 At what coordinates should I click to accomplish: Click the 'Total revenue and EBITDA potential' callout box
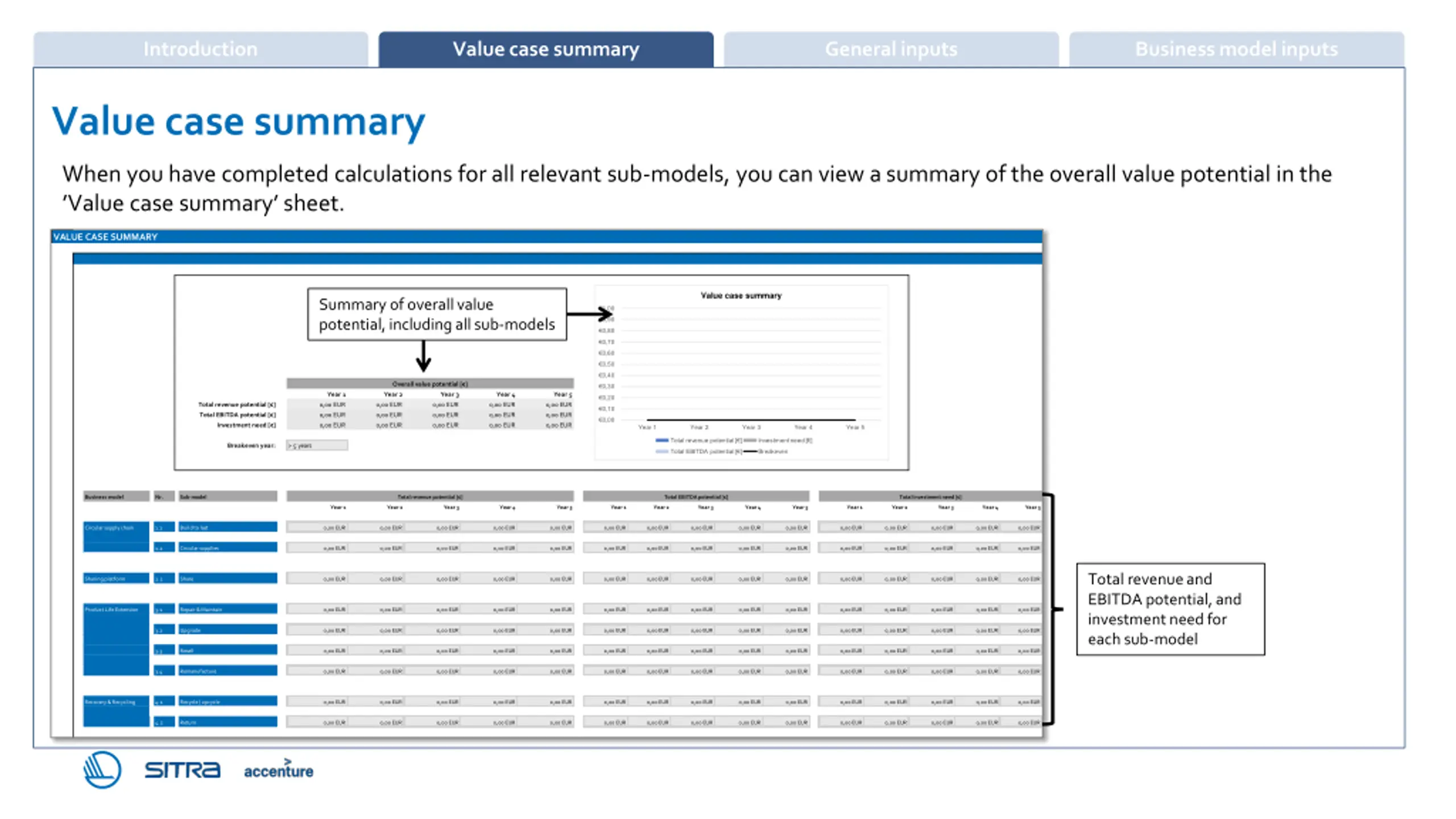point(1170,609)
